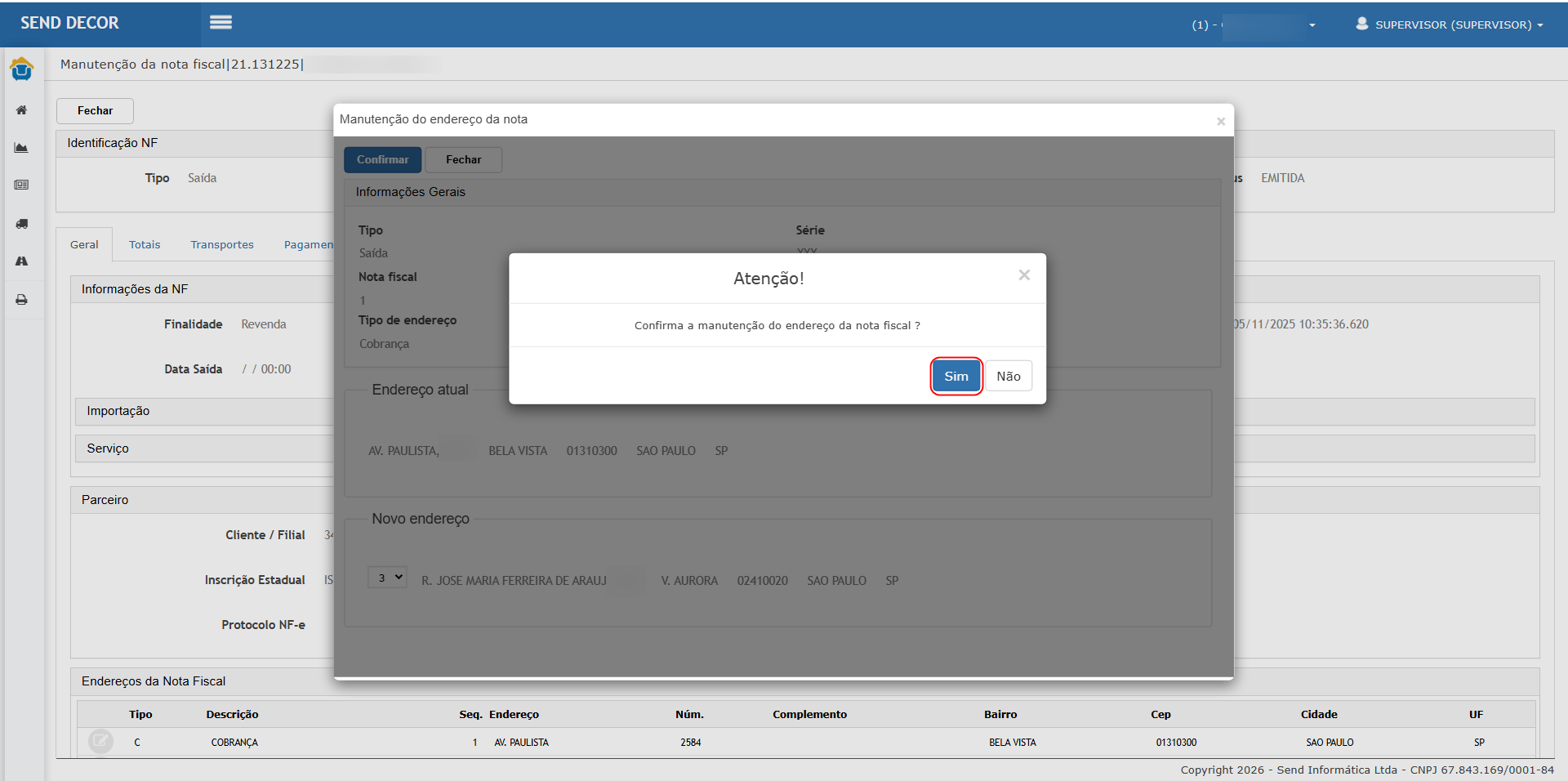Image resolution: width=1568 pixels, height=781 pixels.
Task: Click the Fechar button below page title
Action: 95,111
